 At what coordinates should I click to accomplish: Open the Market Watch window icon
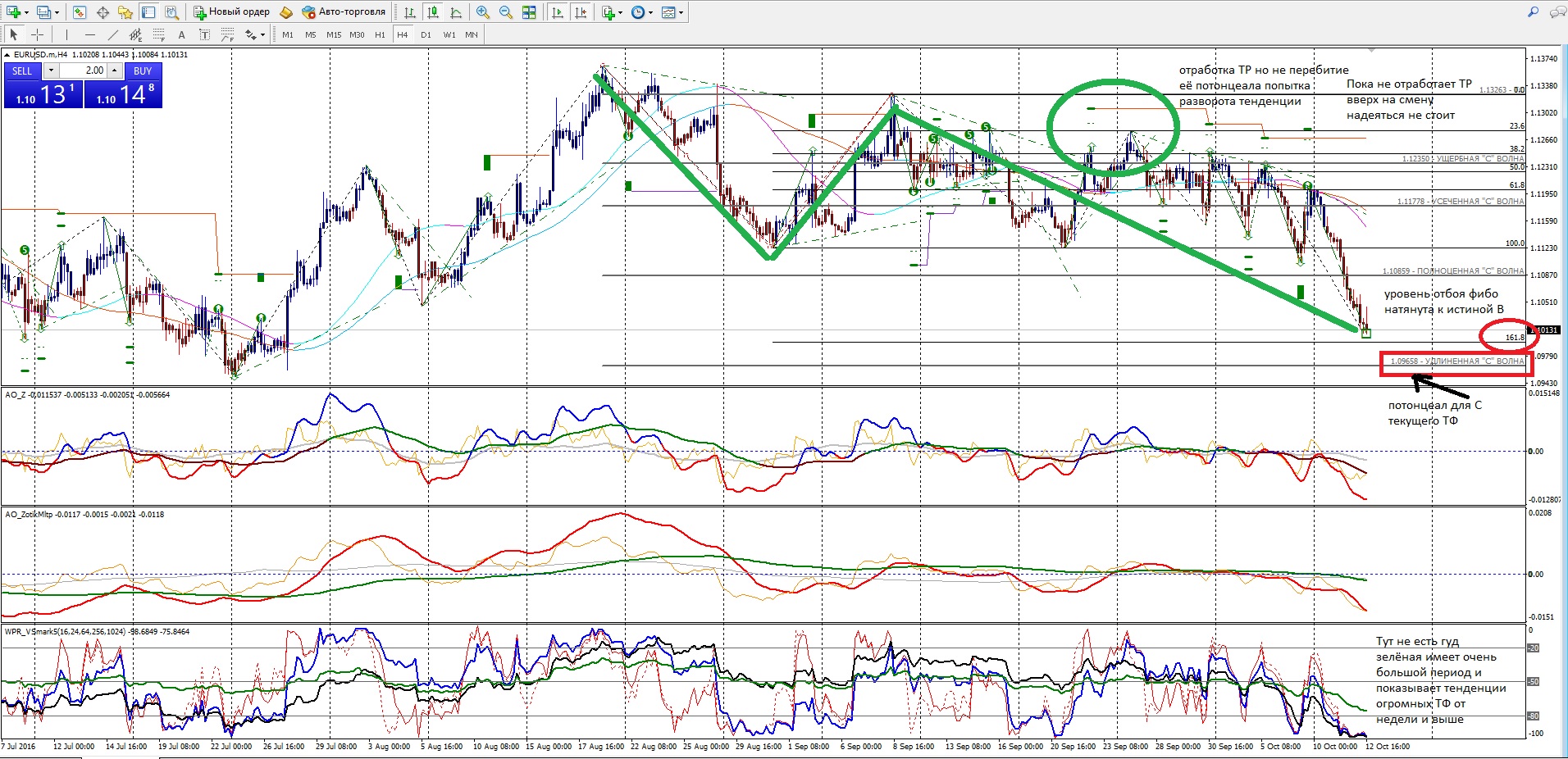coord(80,12)
